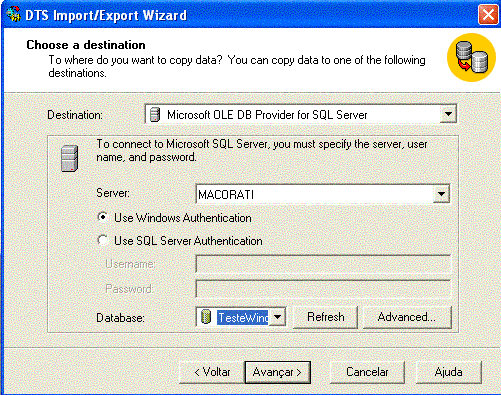The height and width of the screenshot is (395, 501).
Task: Click the Database: label
Action: coord(120,318)
